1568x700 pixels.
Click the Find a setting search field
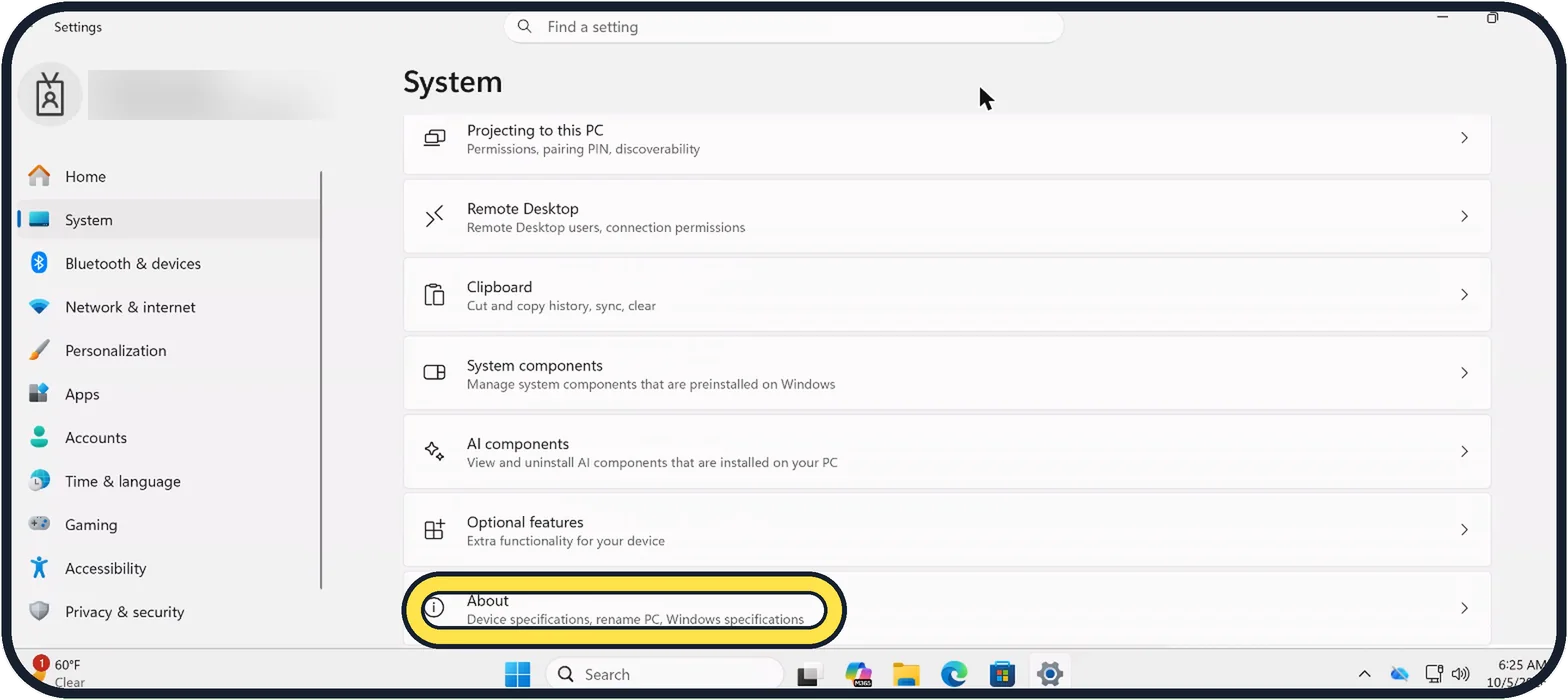click(783, 27)
